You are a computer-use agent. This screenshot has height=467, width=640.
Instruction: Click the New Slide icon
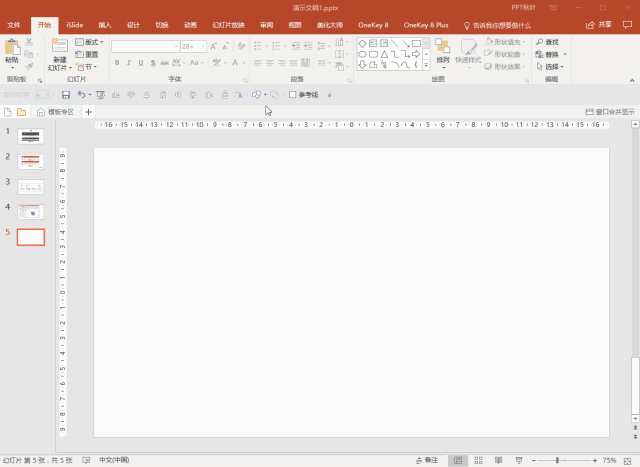pos(60,46)
